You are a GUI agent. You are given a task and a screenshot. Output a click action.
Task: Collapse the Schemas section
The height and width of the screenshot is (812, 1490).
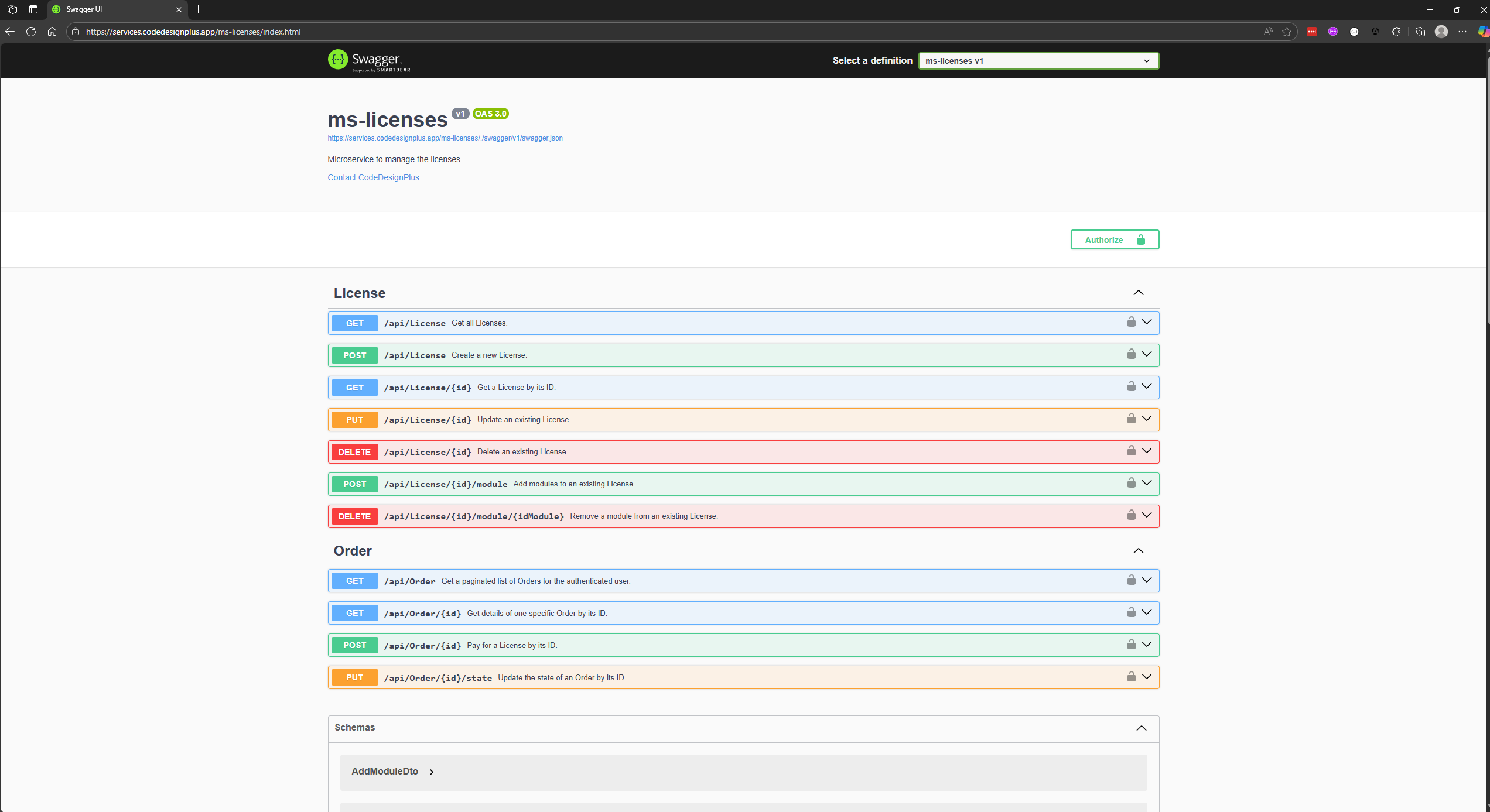(x=1141, y=728)
